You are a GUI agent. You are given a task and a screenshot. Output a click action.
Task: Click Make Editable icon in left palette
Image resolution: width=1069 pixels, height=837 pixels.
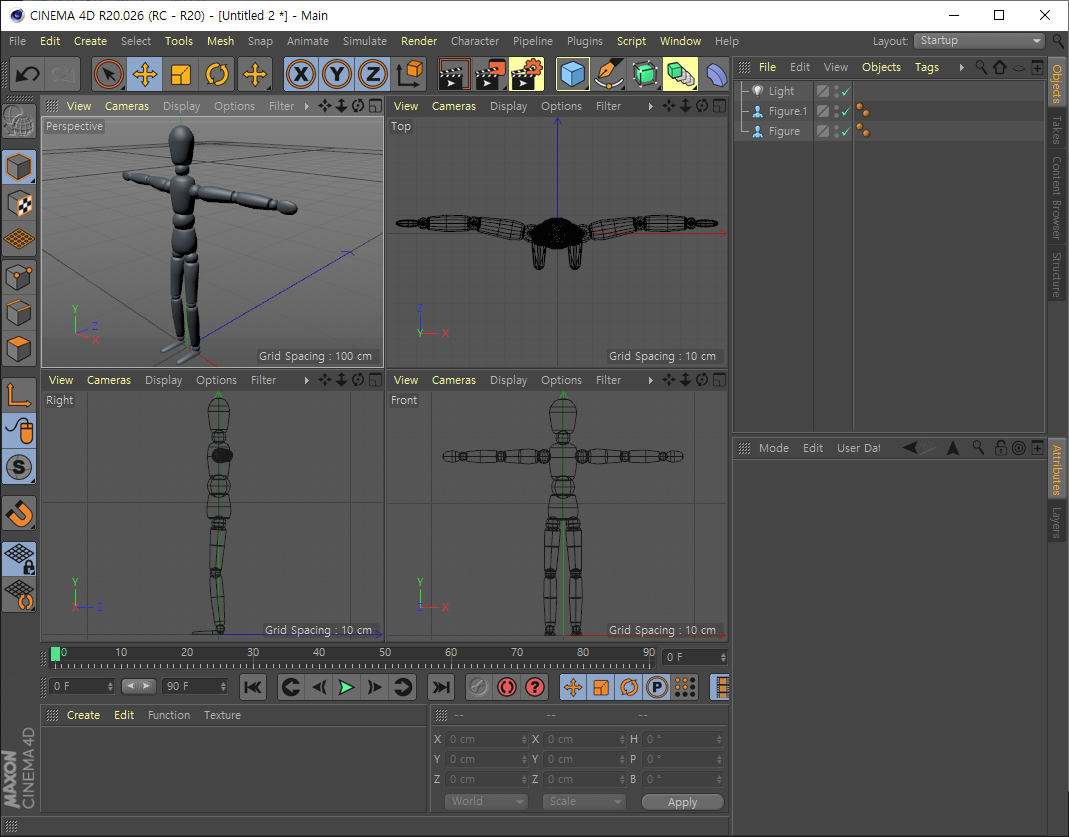tap(19, 121)
